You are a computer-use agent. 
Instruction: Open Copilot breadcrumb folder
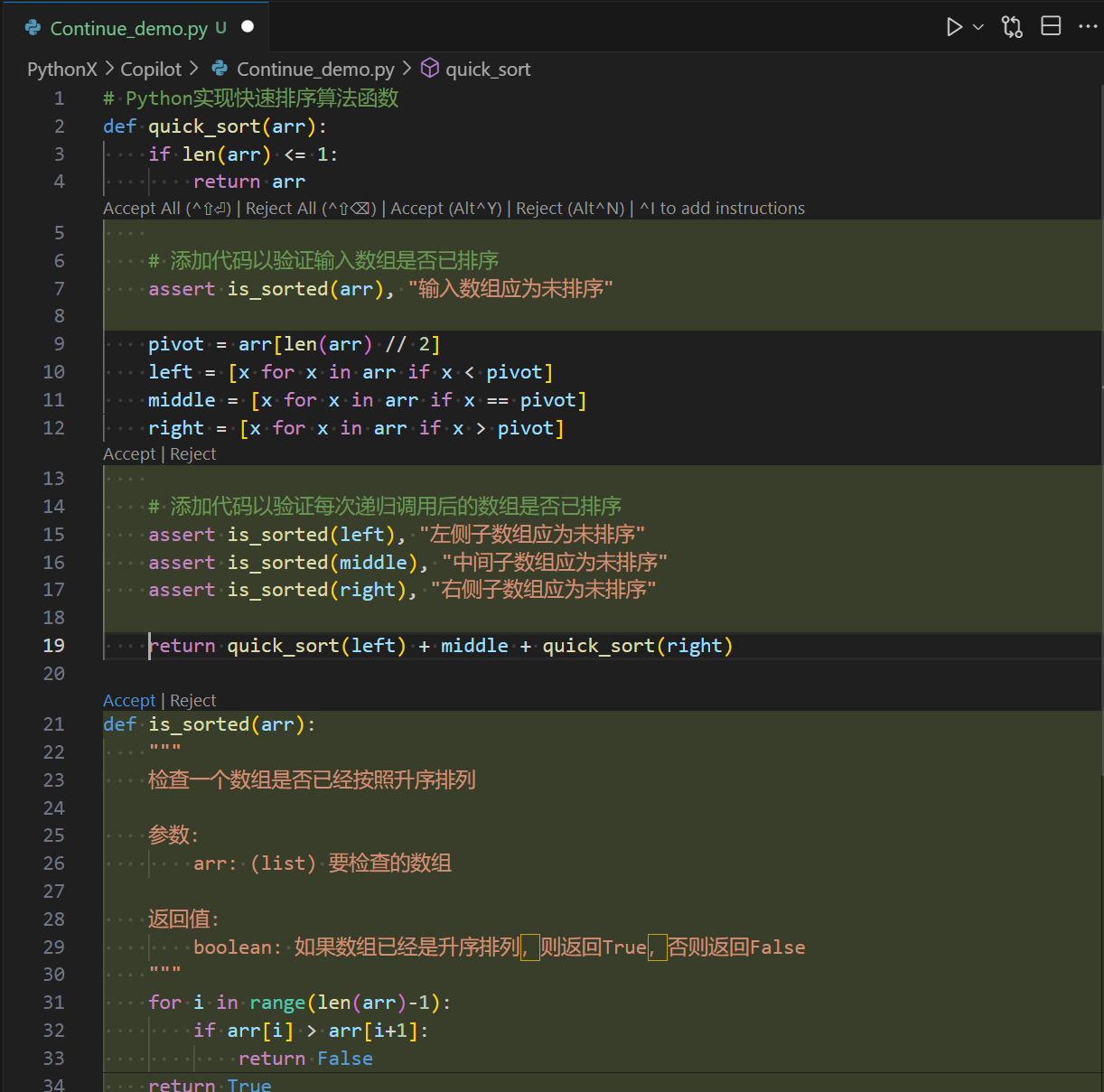click(151, 70)
